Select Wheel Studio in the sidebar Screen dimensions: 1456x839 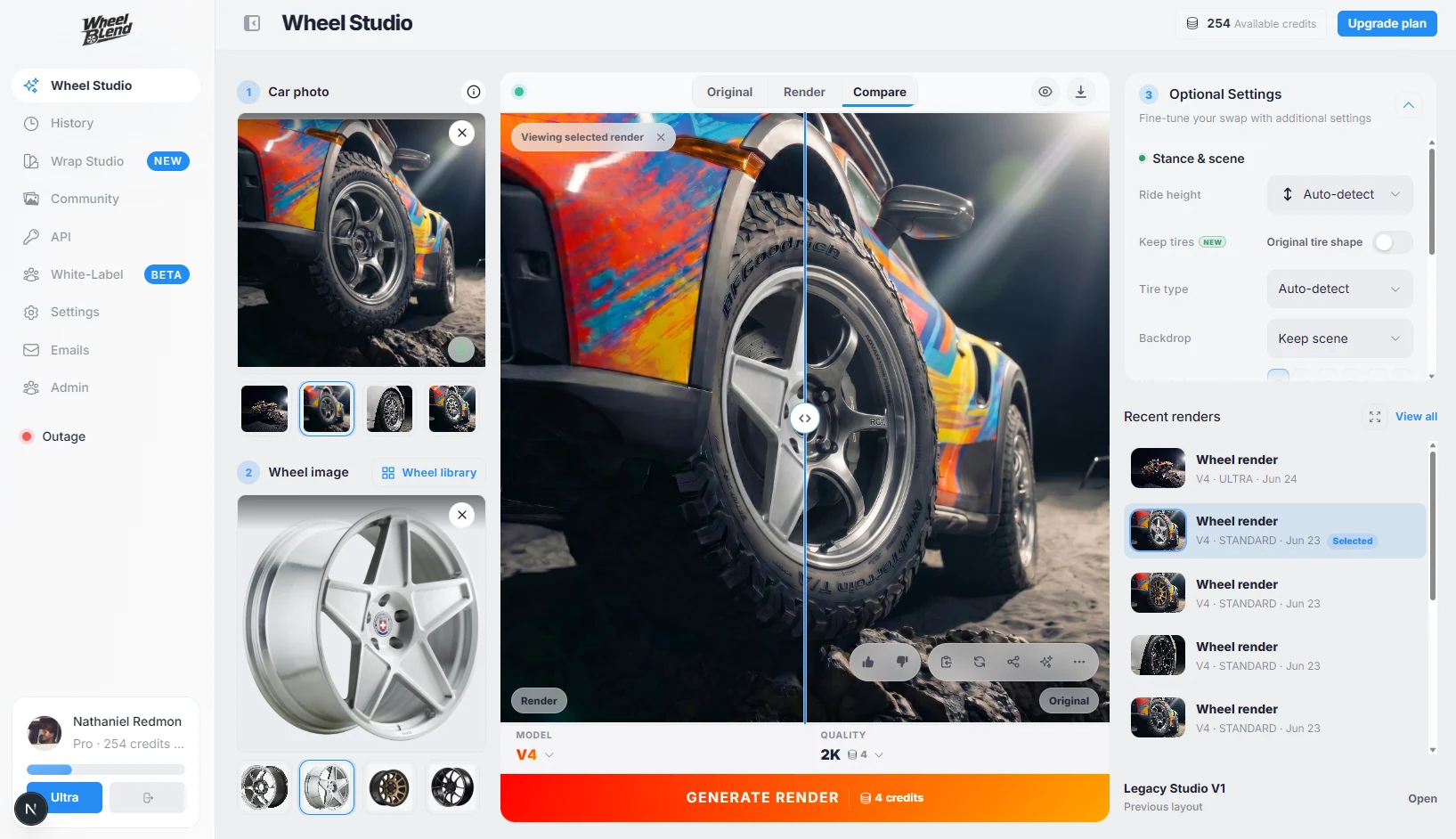[106, 86]
